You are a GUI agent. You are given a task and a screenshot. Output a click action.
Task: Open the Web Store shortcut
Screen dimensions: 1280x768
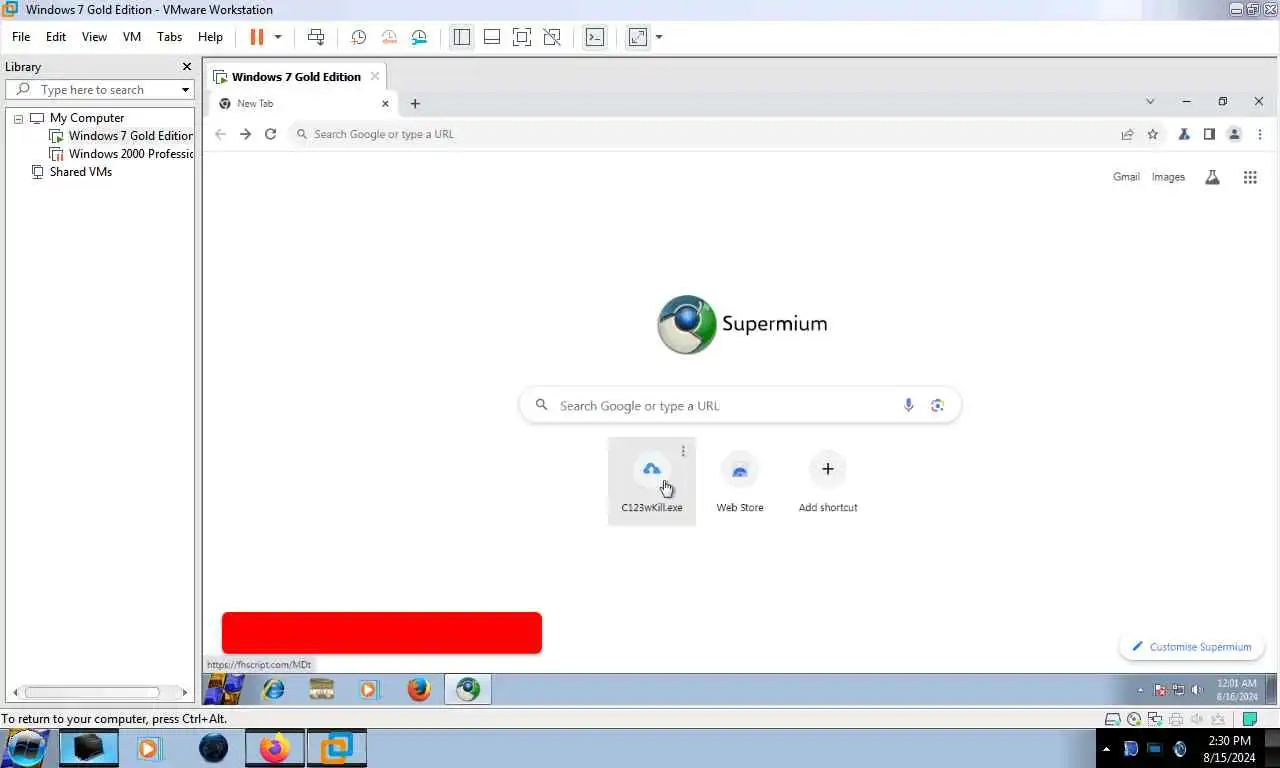(740, 481)
